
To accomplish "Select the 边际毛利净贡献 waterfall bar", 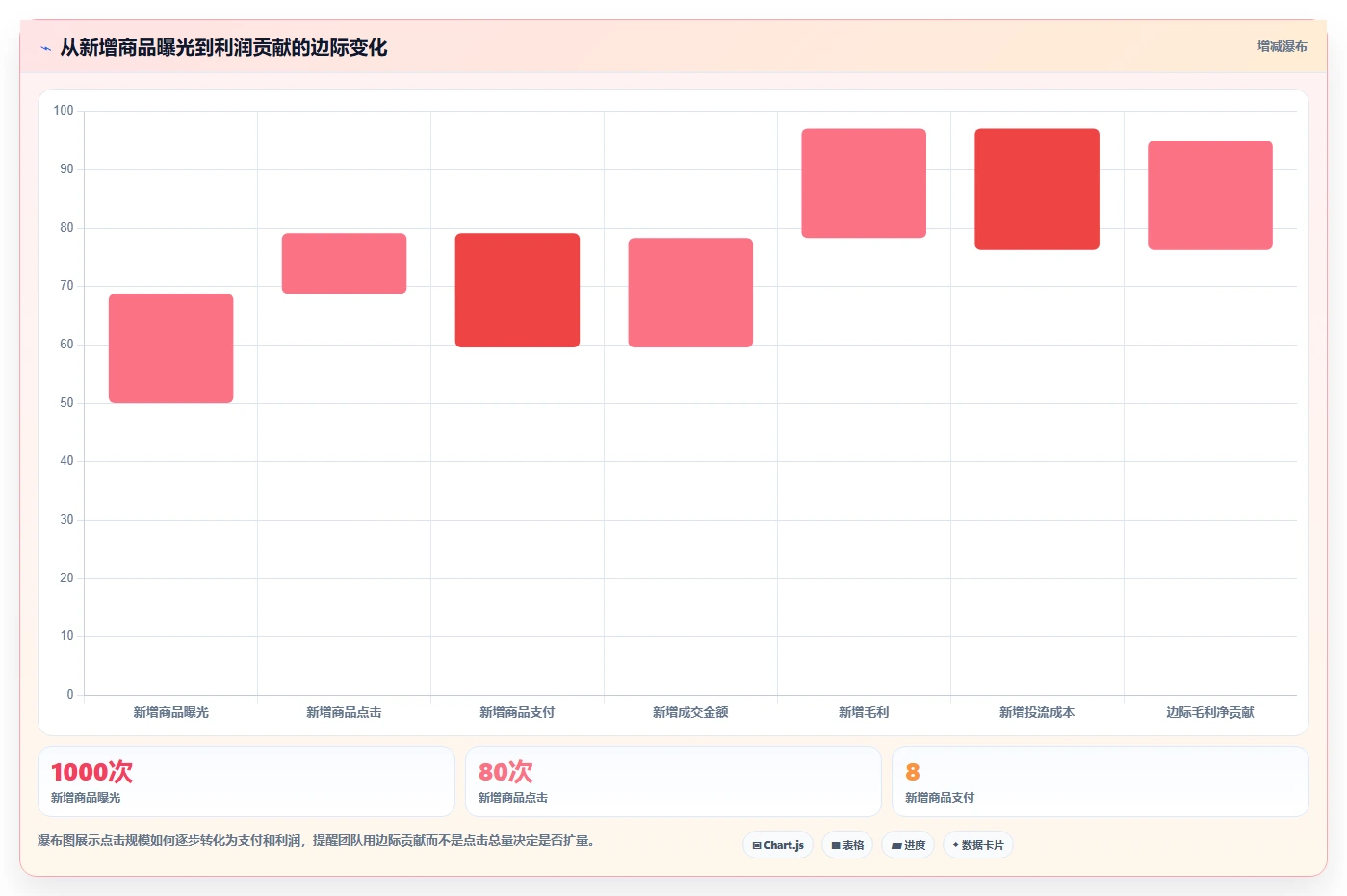I will point(1210,195).
